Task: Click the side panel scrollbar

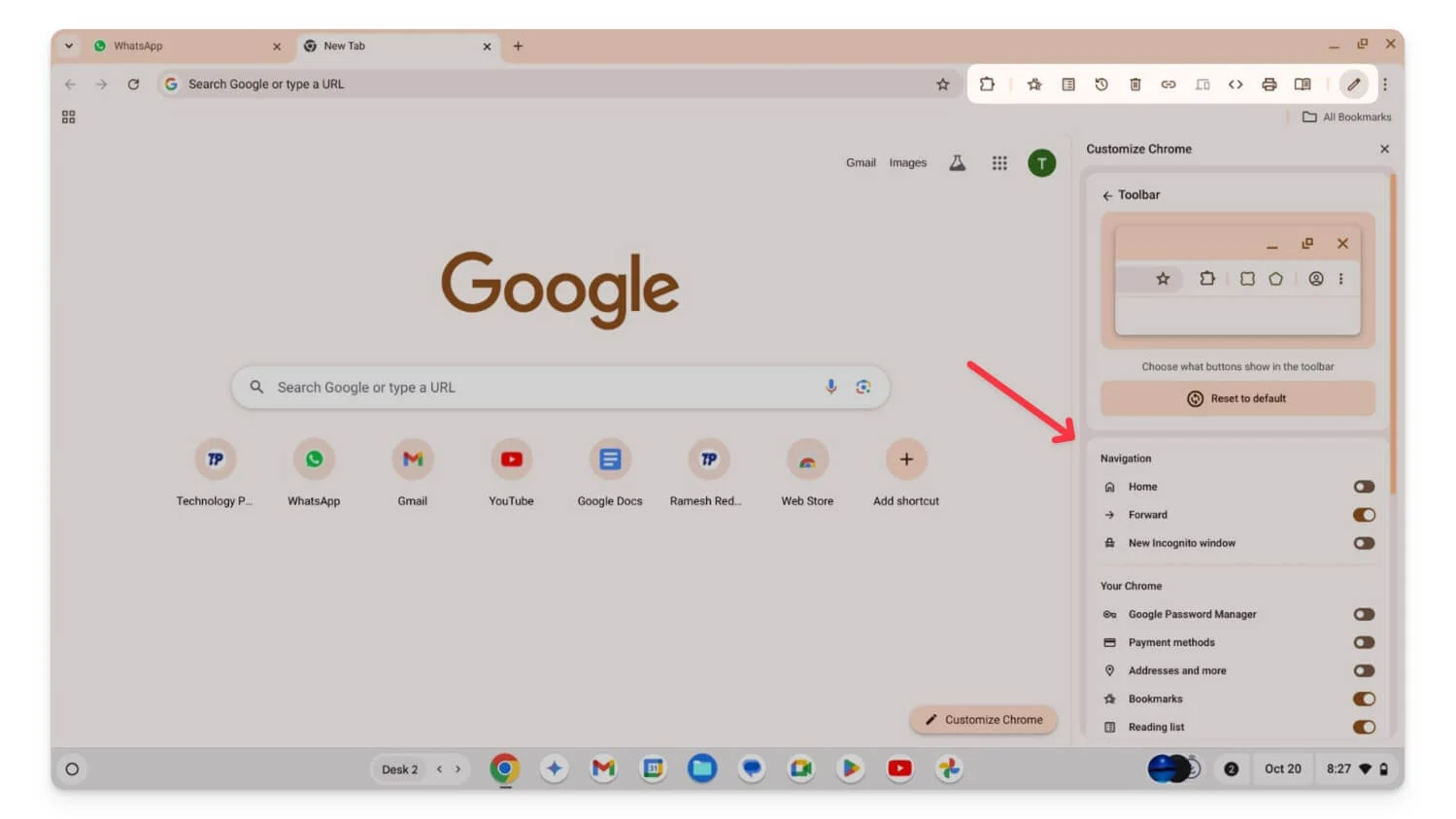Action: [x=1393, y=333]
